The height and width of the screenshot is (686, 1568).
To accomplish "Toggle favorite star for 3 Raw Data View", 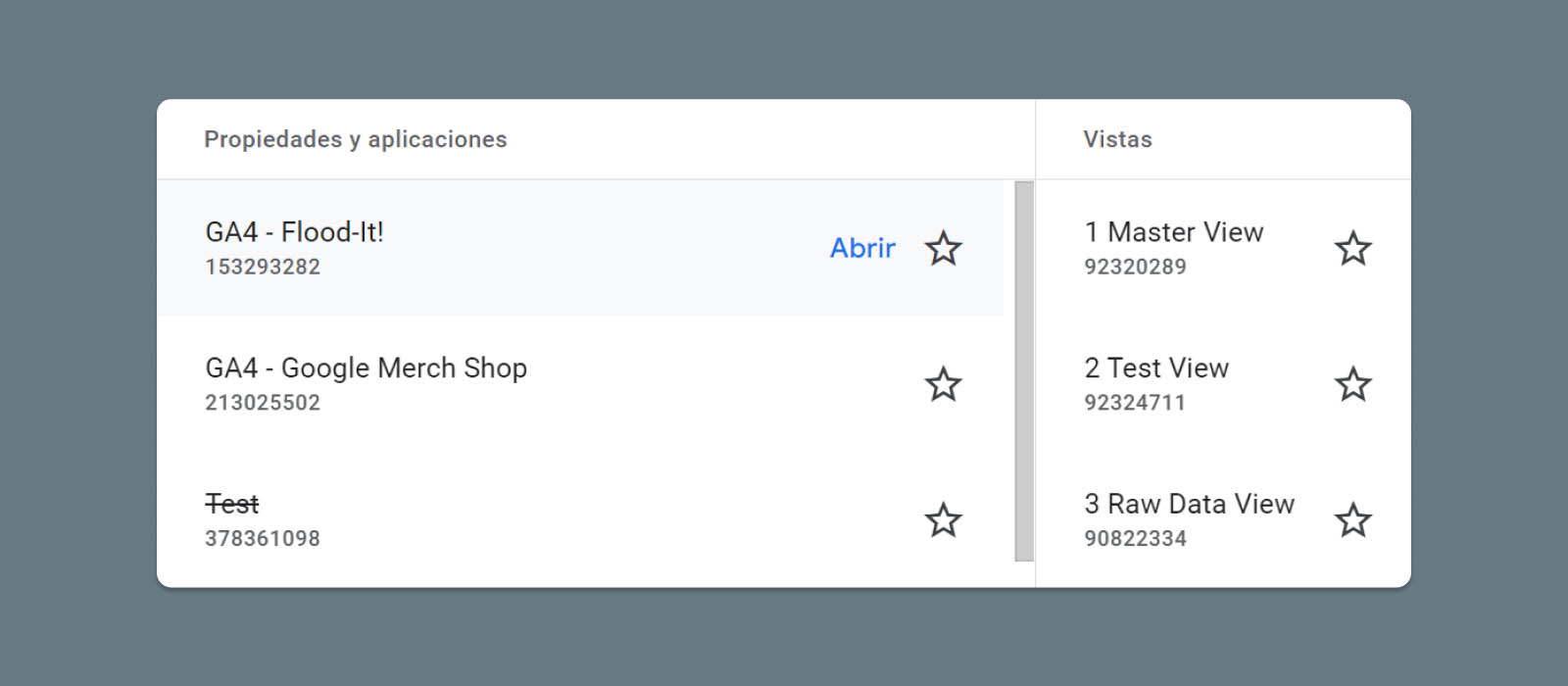I will point(1352,520).
